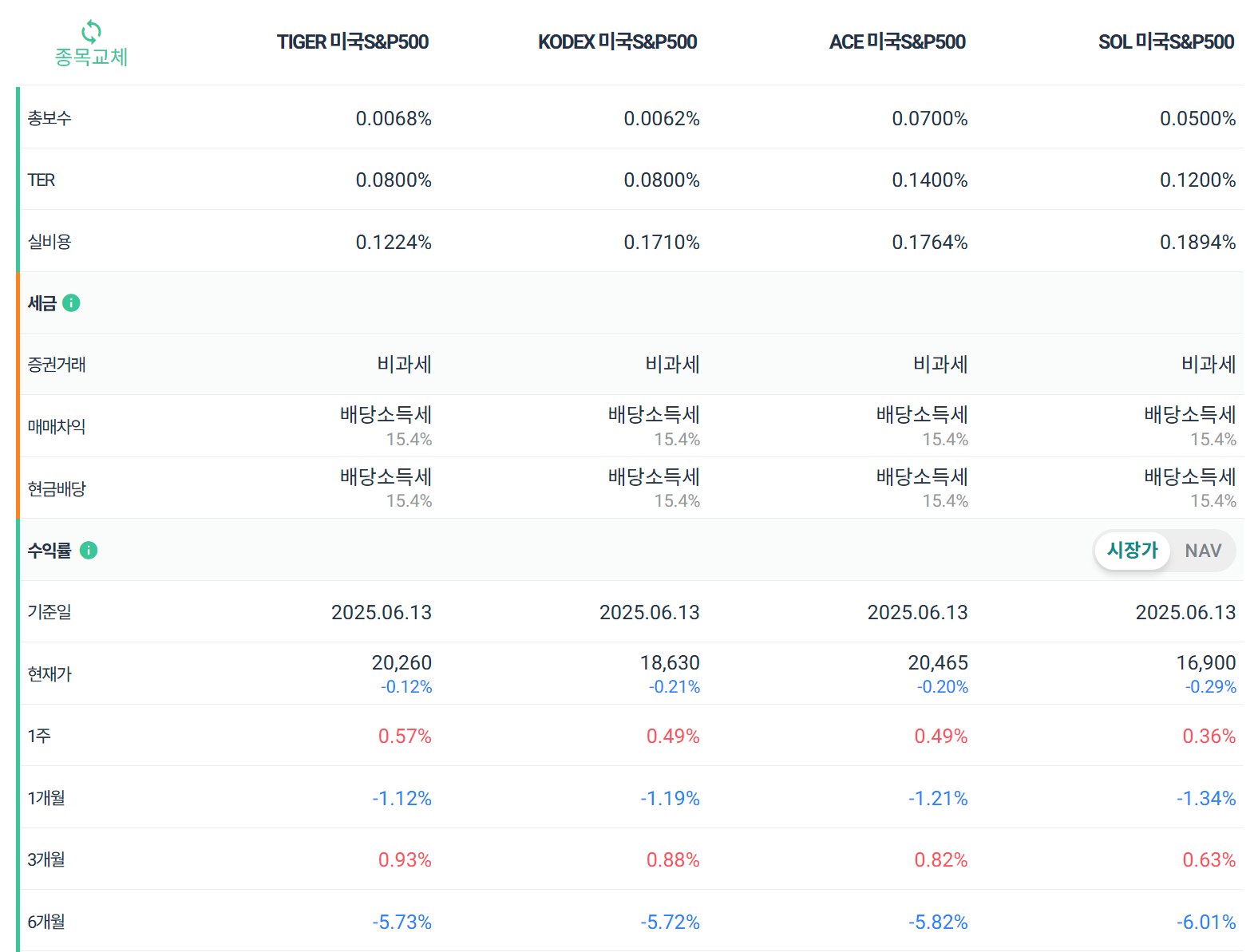Click the 1개월 row label

pos(46,798)
